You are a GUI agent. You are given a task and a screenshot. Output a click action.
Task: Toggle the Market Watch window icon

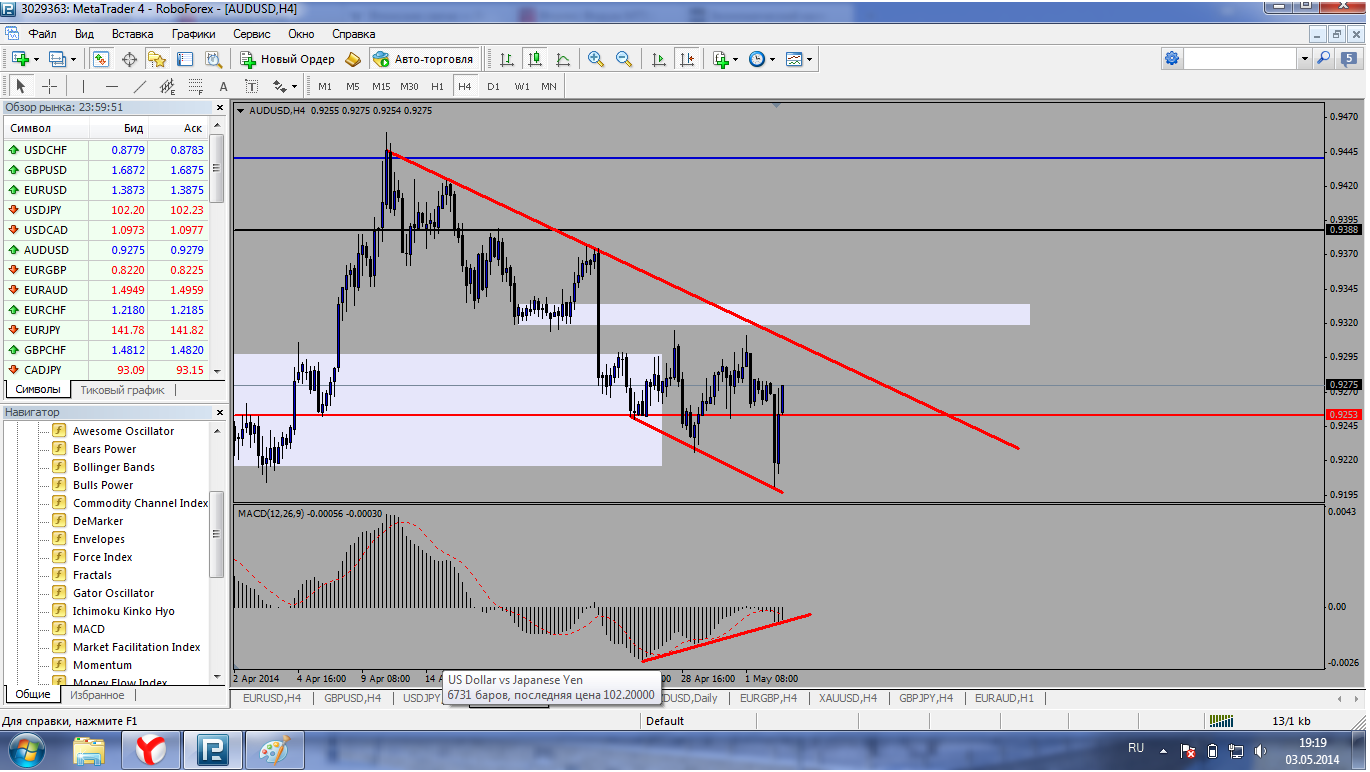pyautogui.click(x=100, y=59)
